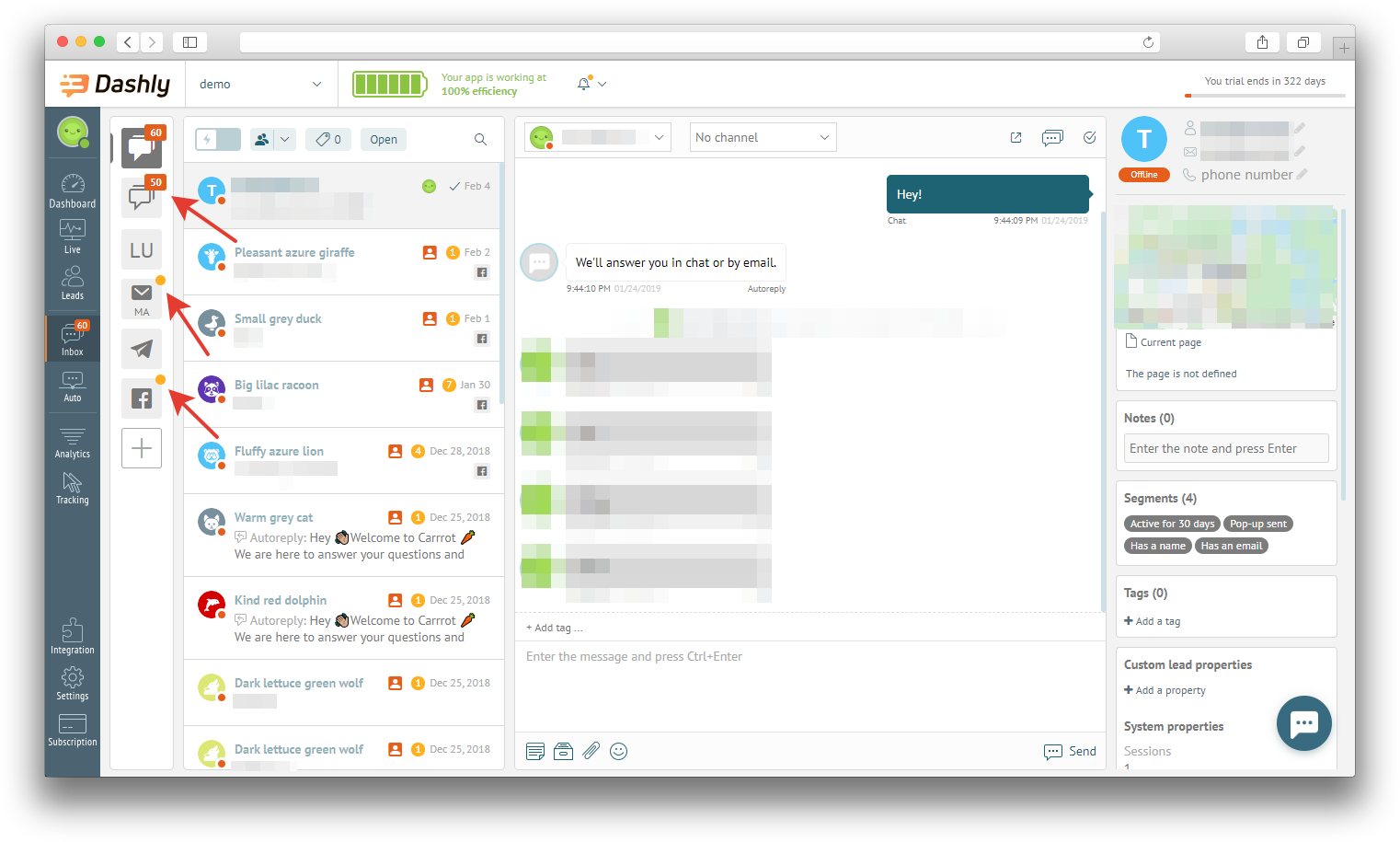Click the Active for 30 days segment
Viewport: 1400px width, 842px height.
pos(1172,524)
